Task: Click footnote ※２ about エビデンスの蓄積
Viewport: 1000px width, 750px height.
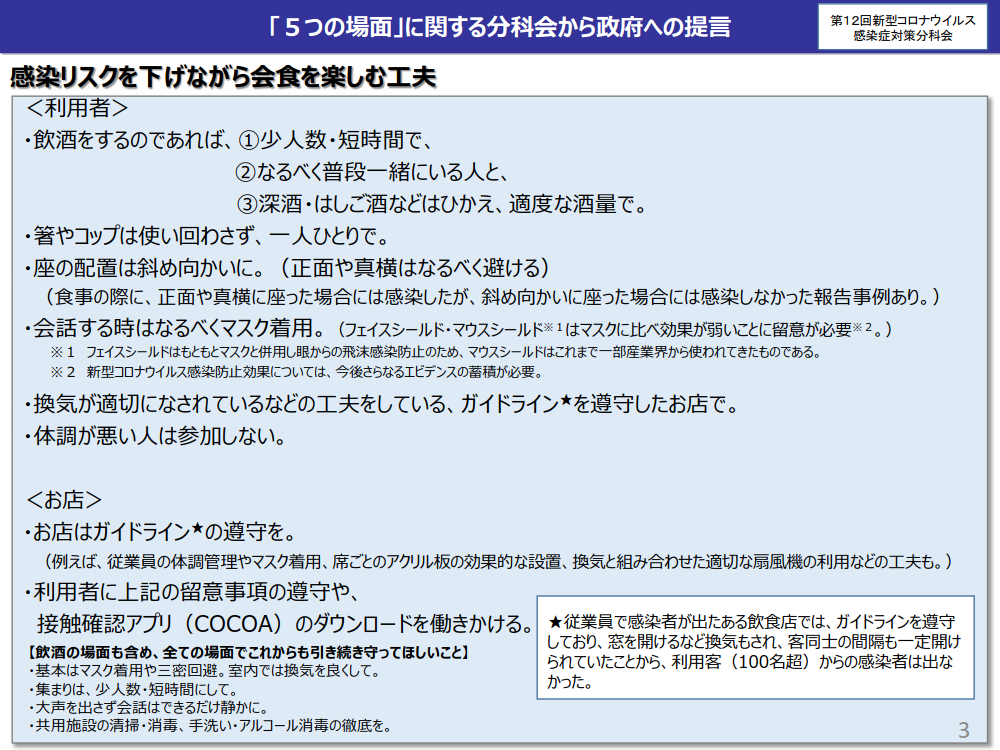Action: (297, 372)
